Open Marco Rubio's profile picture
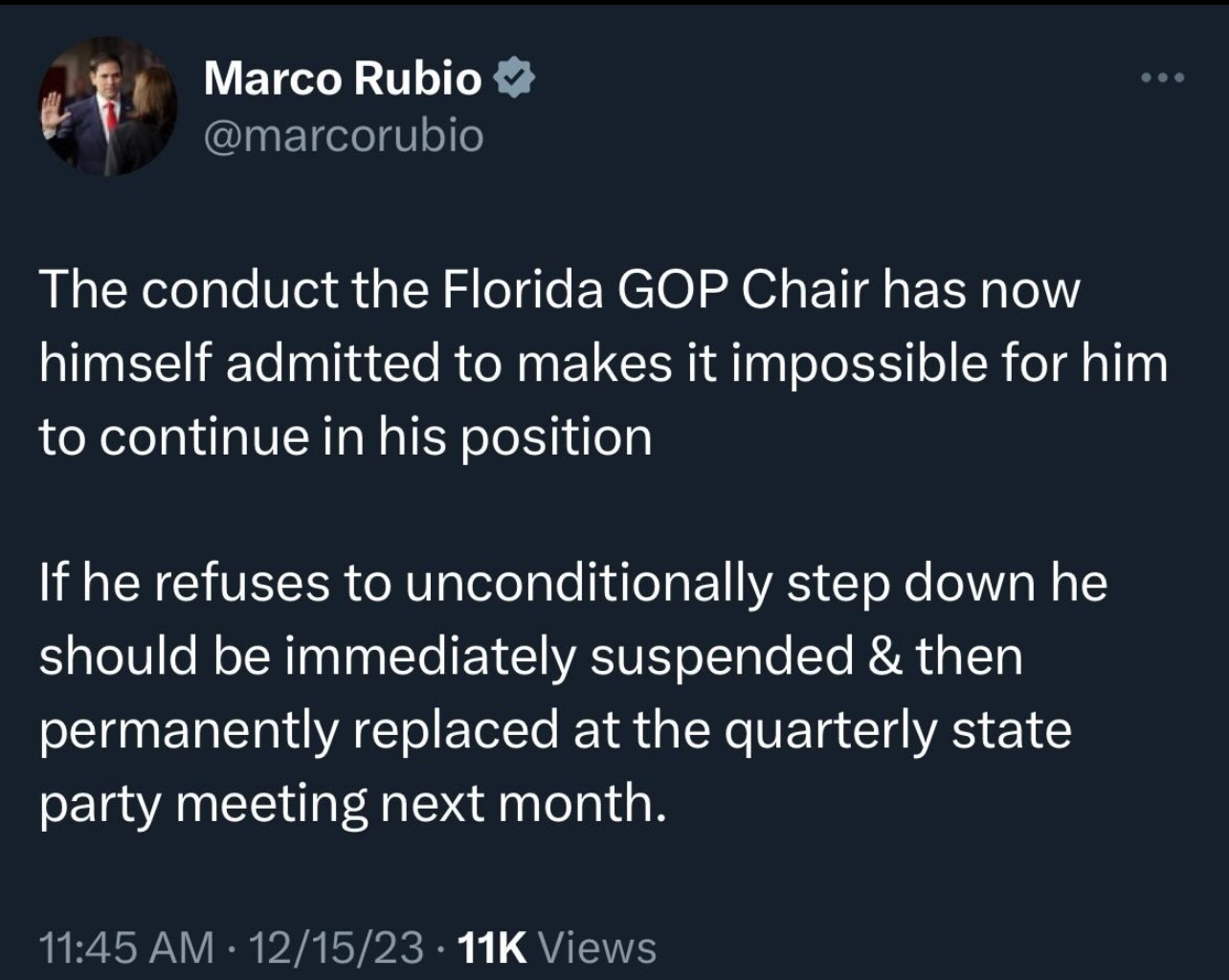 point(108,106)
